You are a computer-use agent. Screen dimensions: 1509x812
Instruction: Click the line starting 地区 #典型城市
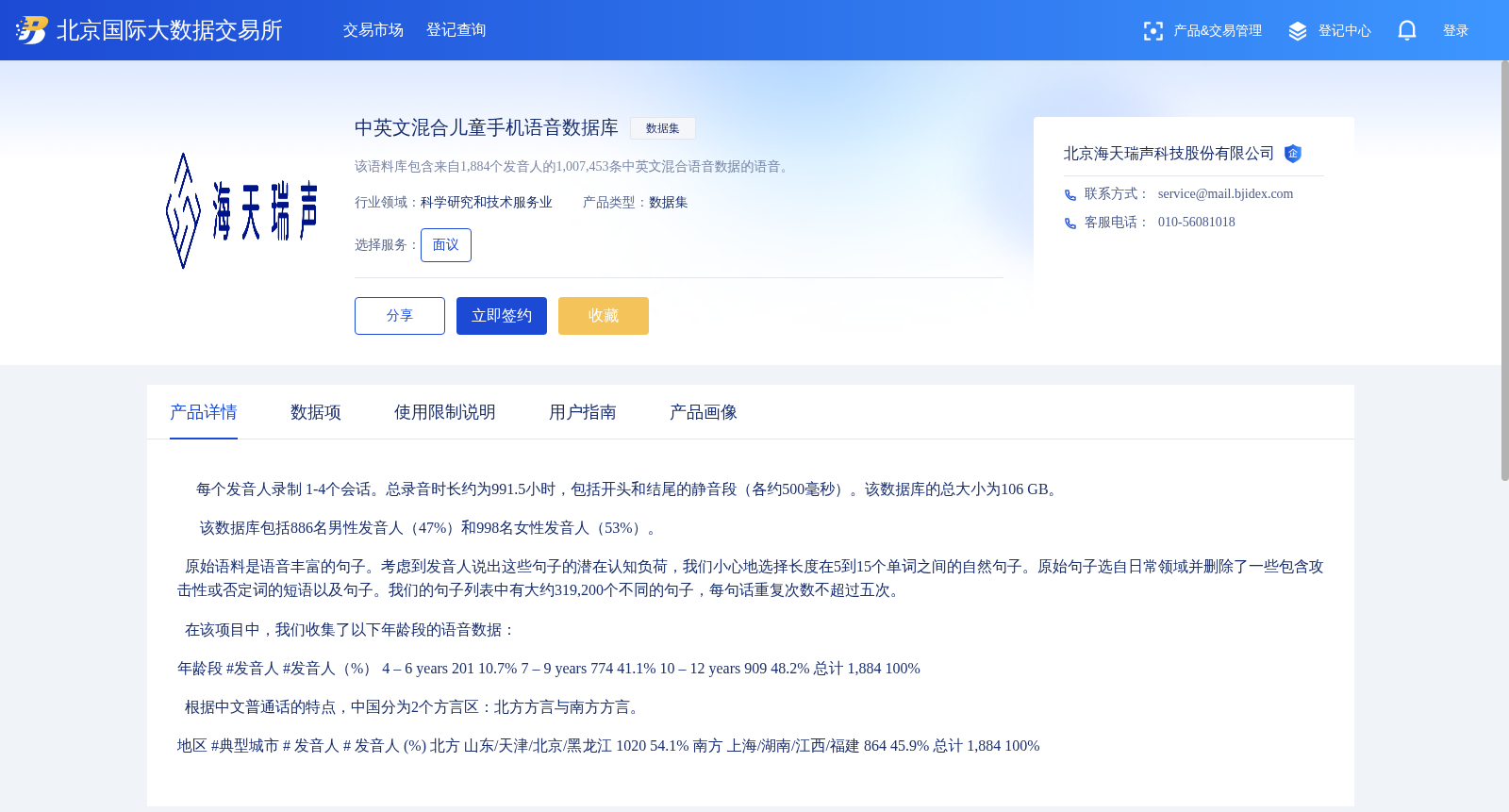[608, 746]
